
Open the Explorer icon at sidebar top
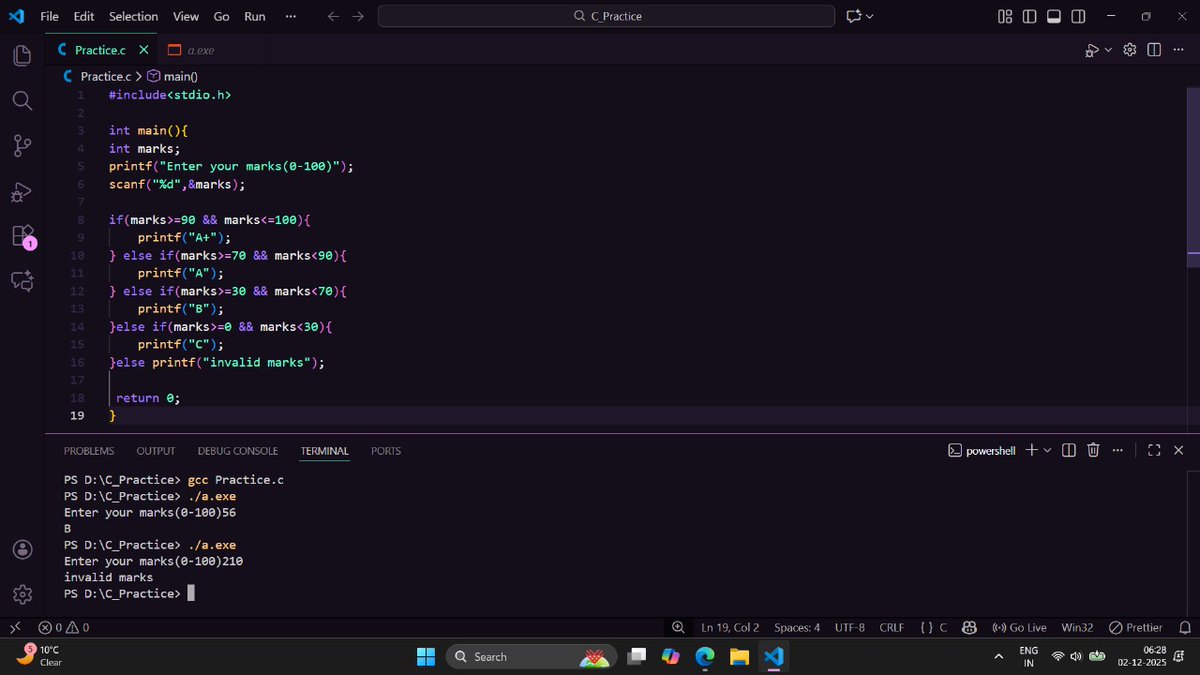pyautogui.click(x=22, y=55)
